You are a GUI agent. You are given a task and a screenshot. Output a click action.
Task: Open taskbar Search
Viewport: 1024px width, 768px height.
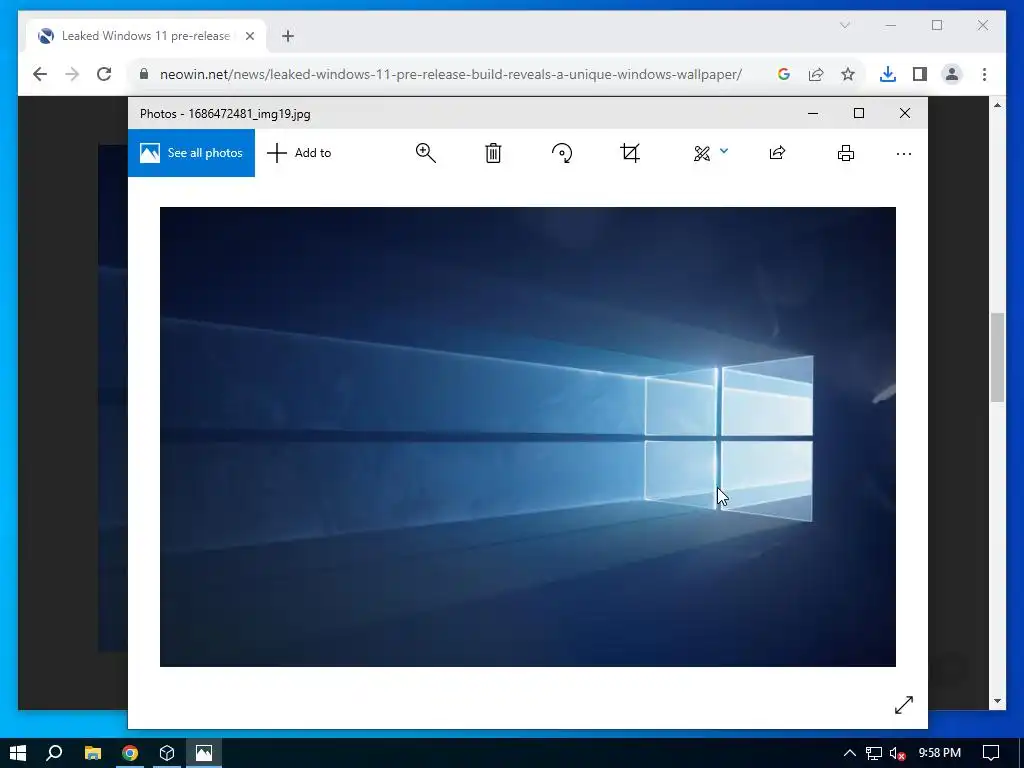tap(55, 753)
